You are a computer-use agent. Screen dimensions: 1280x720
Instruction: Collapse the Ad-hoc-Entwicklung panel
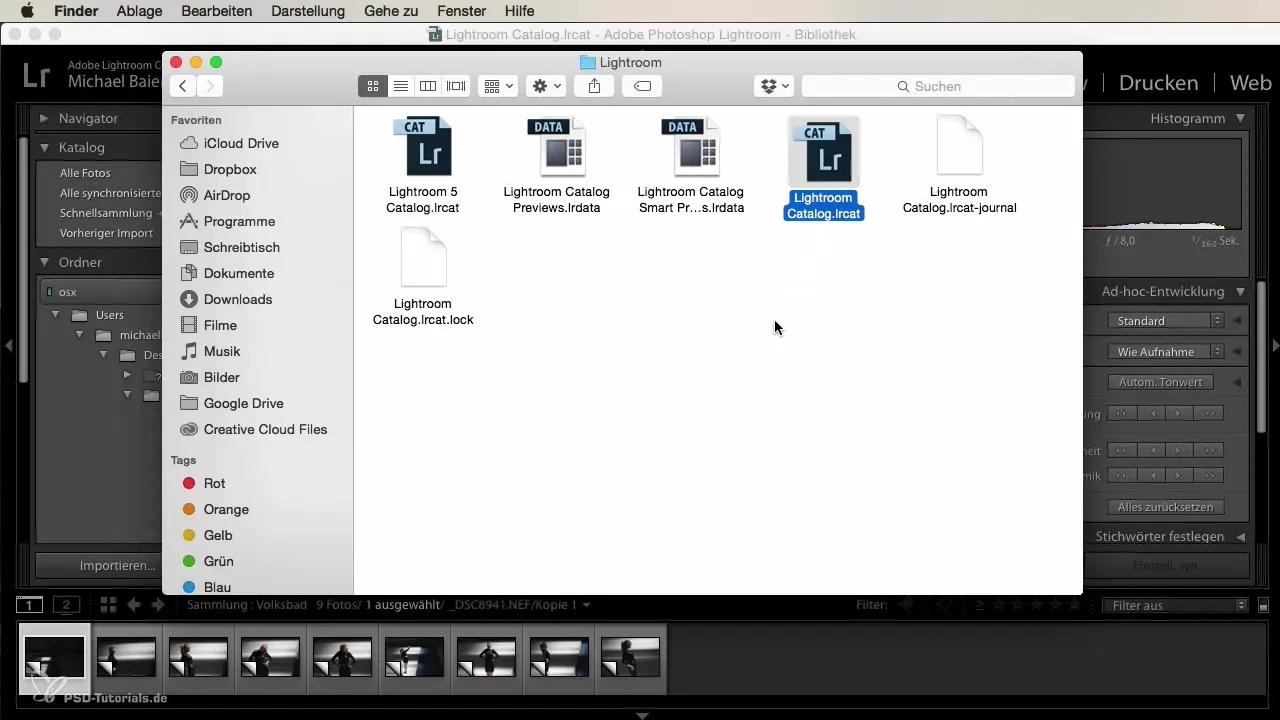coord(1240,291)
